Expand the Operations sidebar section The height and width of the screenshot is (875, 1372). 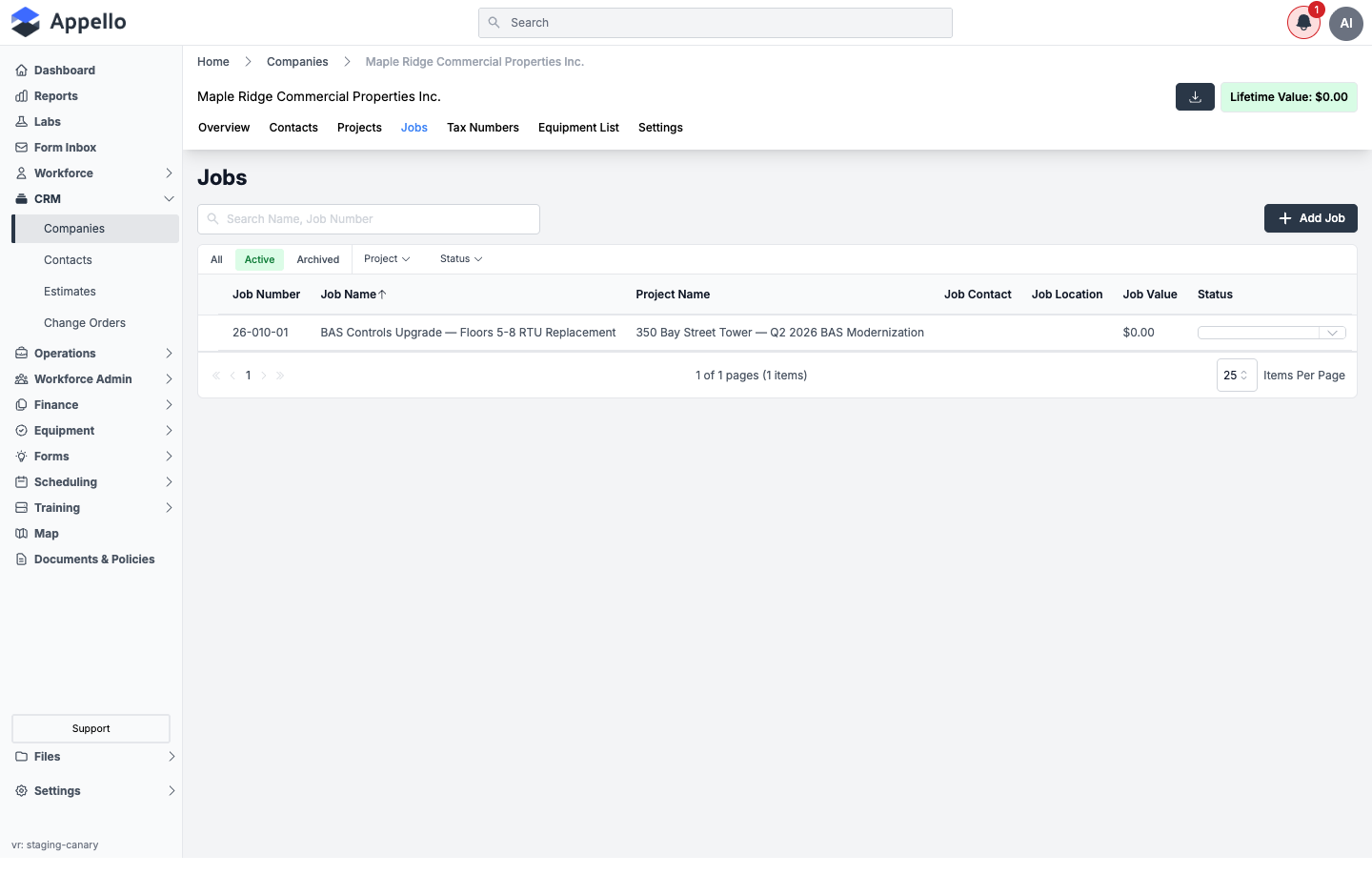[x=169, y=354]
